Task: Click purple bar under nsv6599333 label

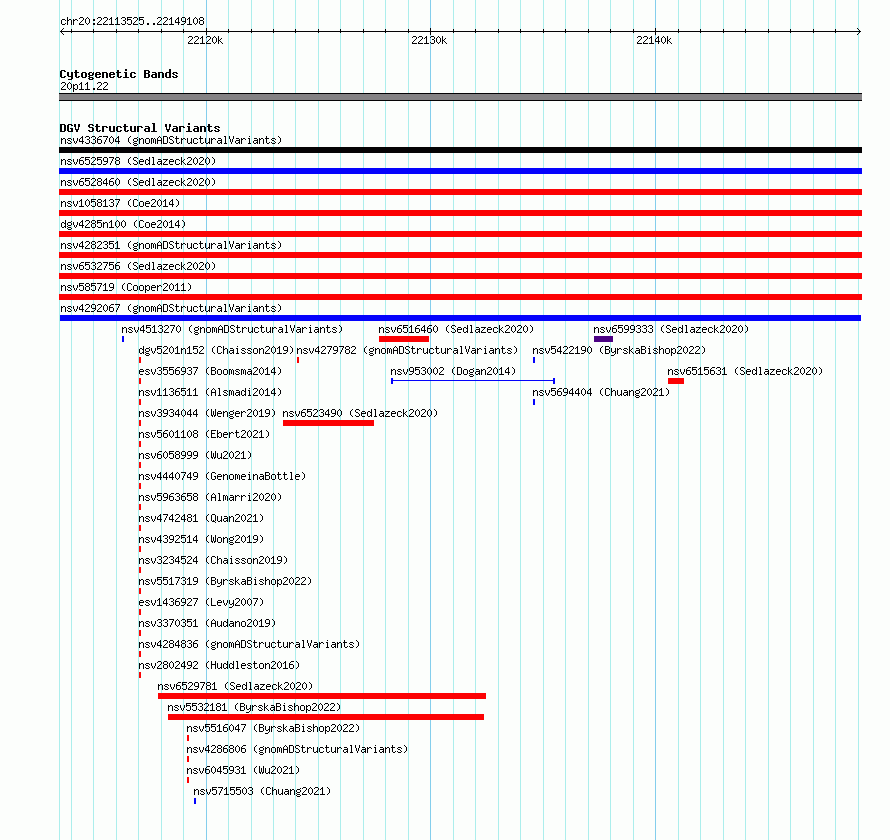Action: [603, 339]
